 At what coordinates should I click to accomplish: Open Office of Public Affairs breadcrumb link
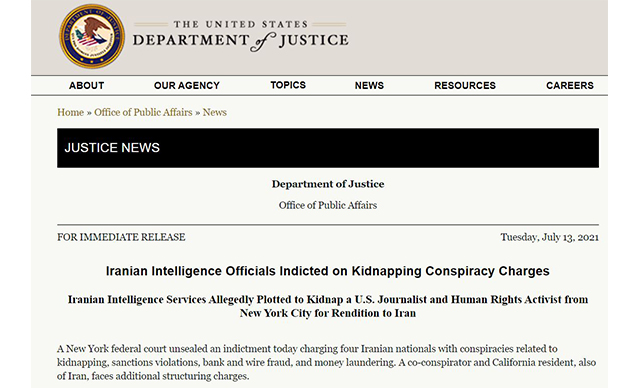pos(143,112)
